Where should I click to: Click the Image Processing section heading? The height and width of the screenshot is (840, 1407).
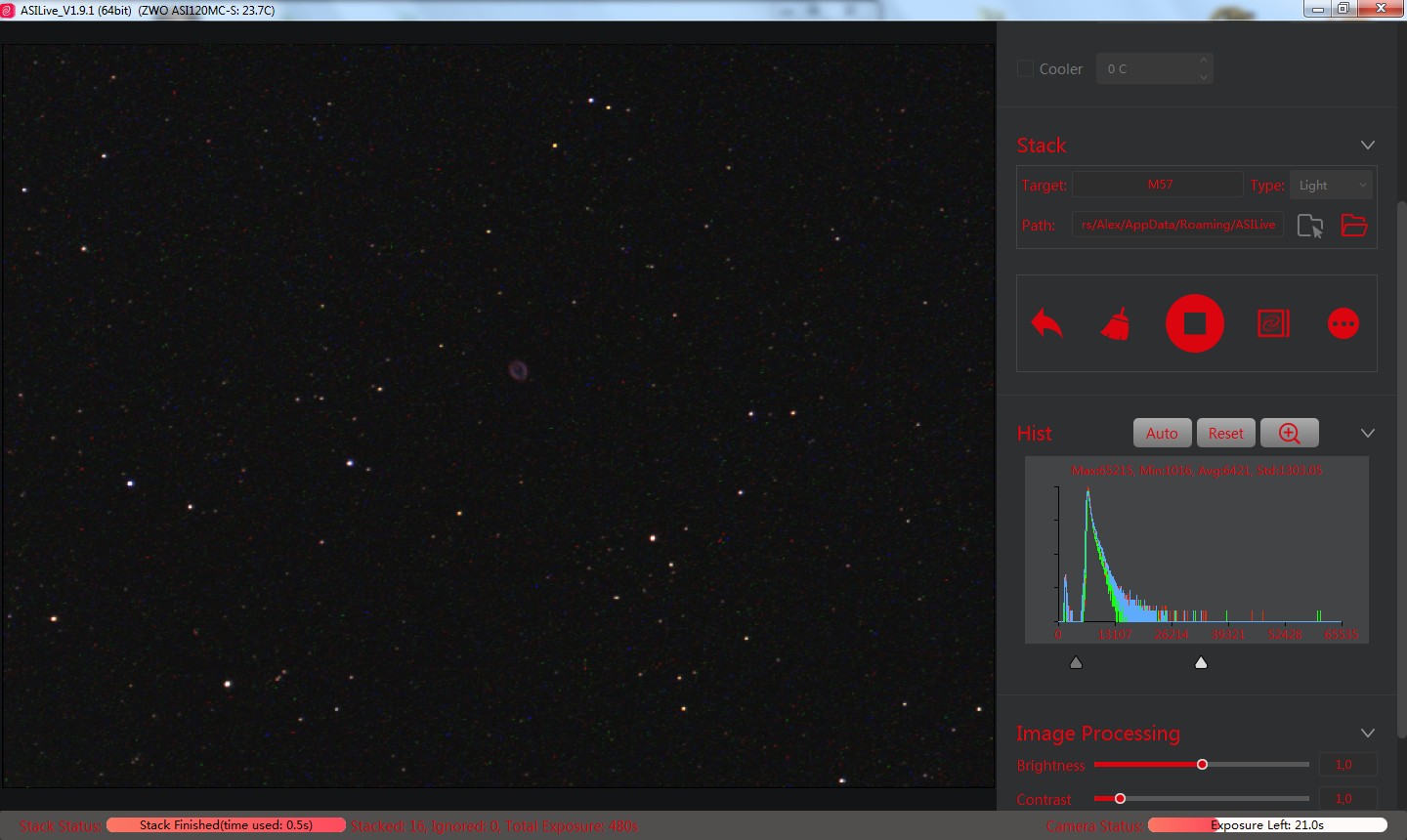(1098, 734)
